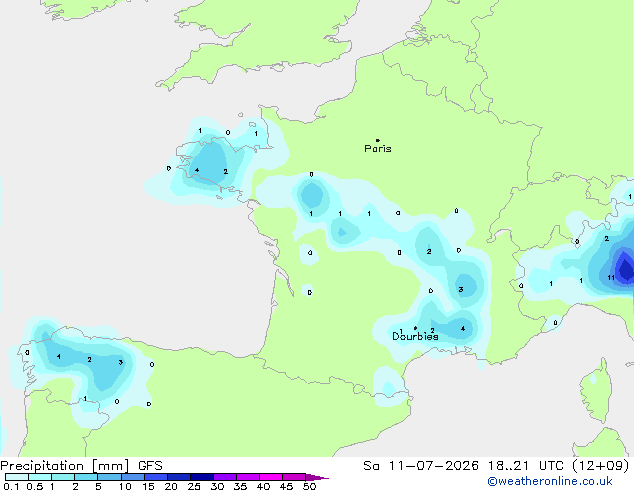Click the '50' legend scale label
634x490 pixels.
[309, 486]
